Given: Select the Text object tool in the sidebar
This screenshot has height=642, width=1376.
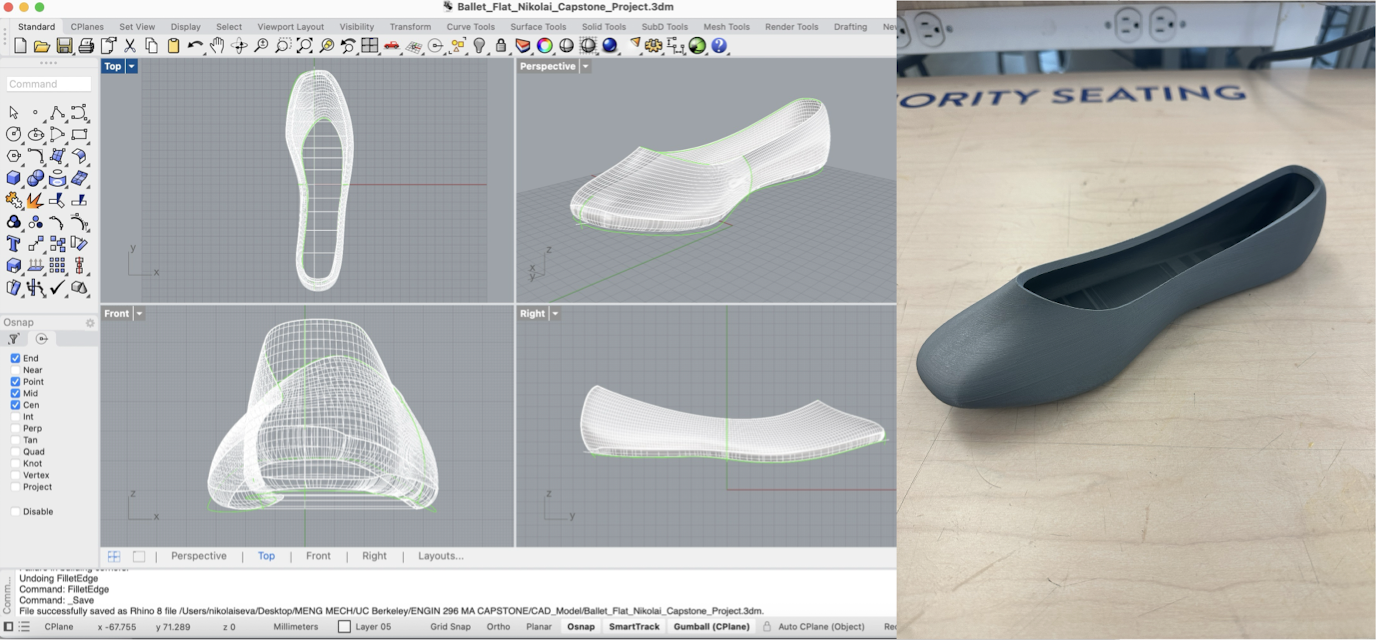Looking at the screenshot, I should pos(14,244).
